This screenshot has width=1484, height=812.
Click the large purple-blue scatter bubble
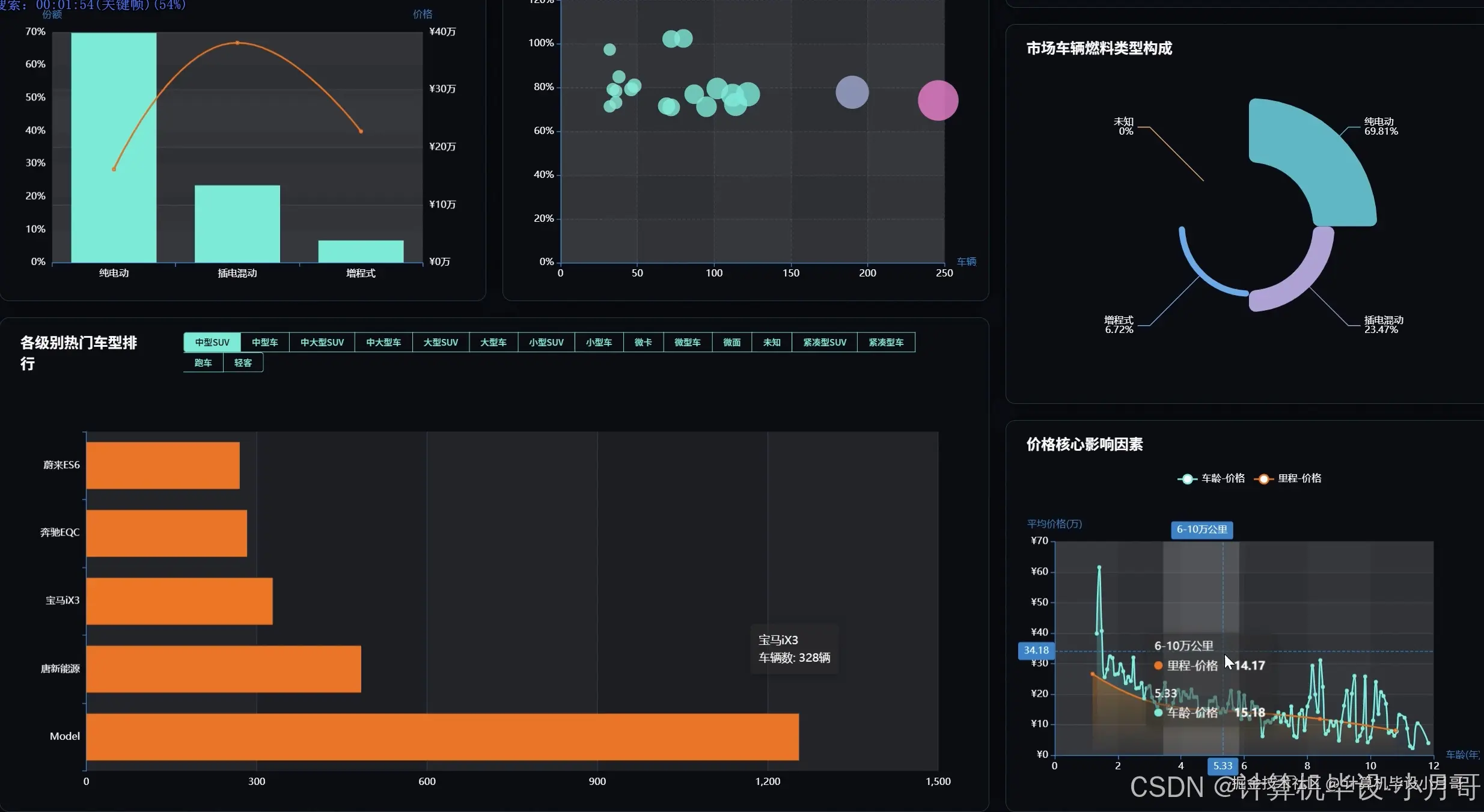[852, 93]
